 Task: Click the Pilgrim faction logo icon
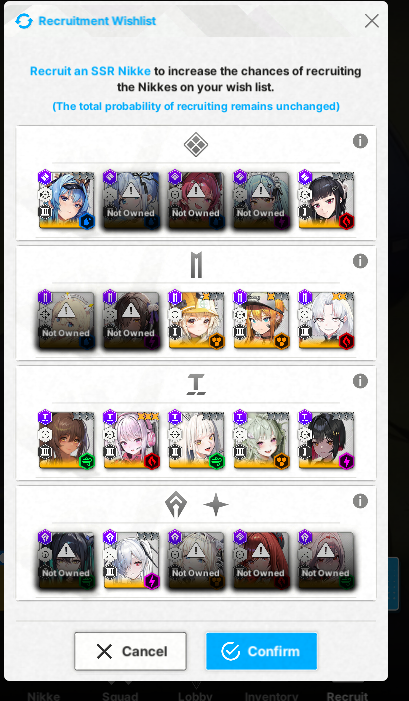pos(176,505)
